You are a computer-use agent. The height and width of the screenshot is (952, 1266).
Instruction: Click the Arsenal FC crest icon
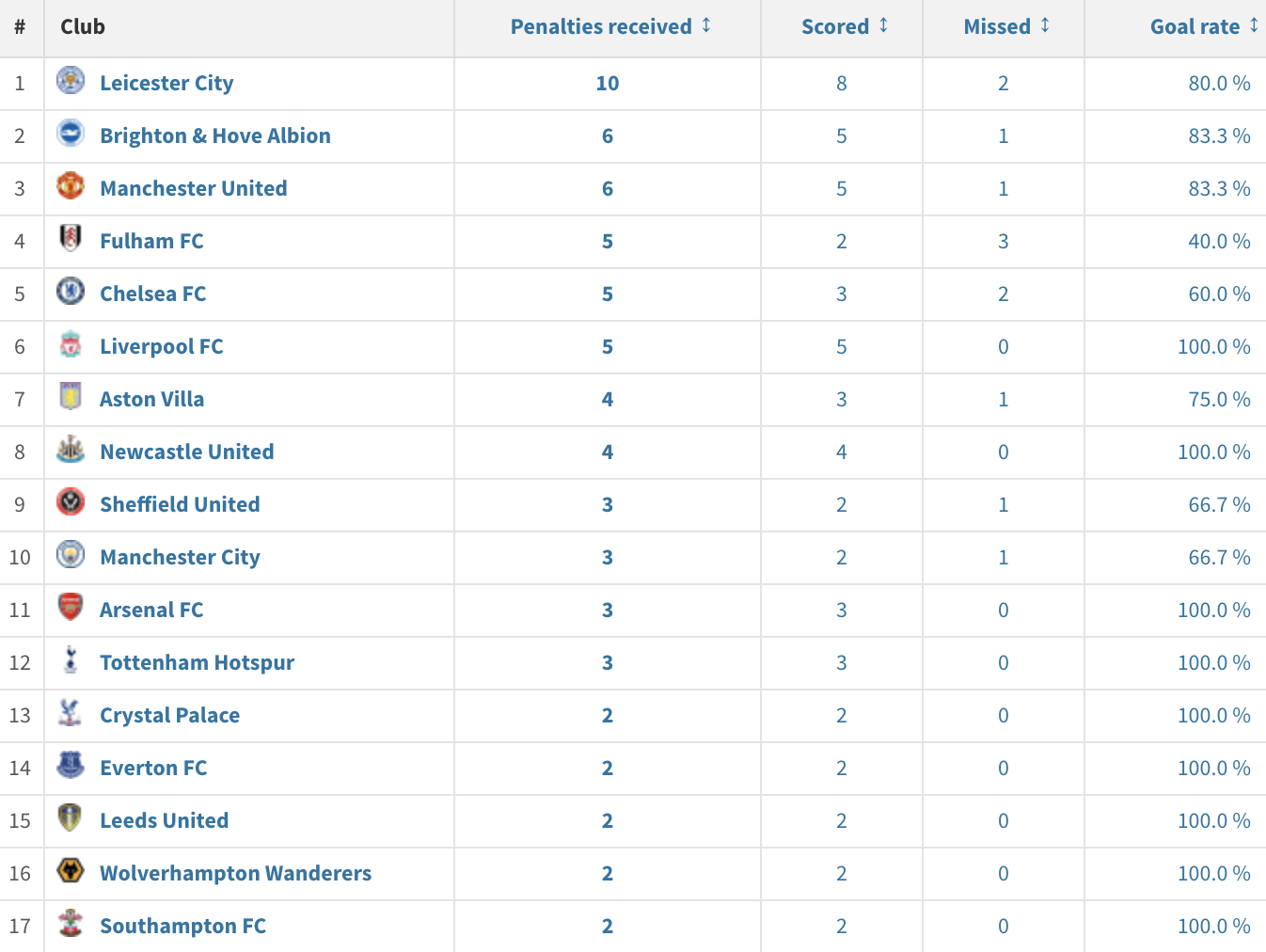(x=71, y=608)
